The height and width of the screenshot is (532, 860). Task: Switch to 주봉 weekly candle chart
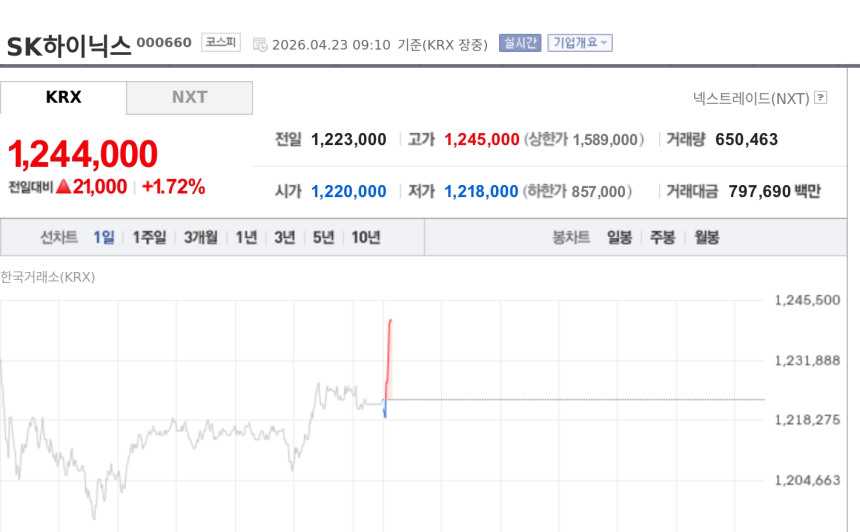[663, 238]
